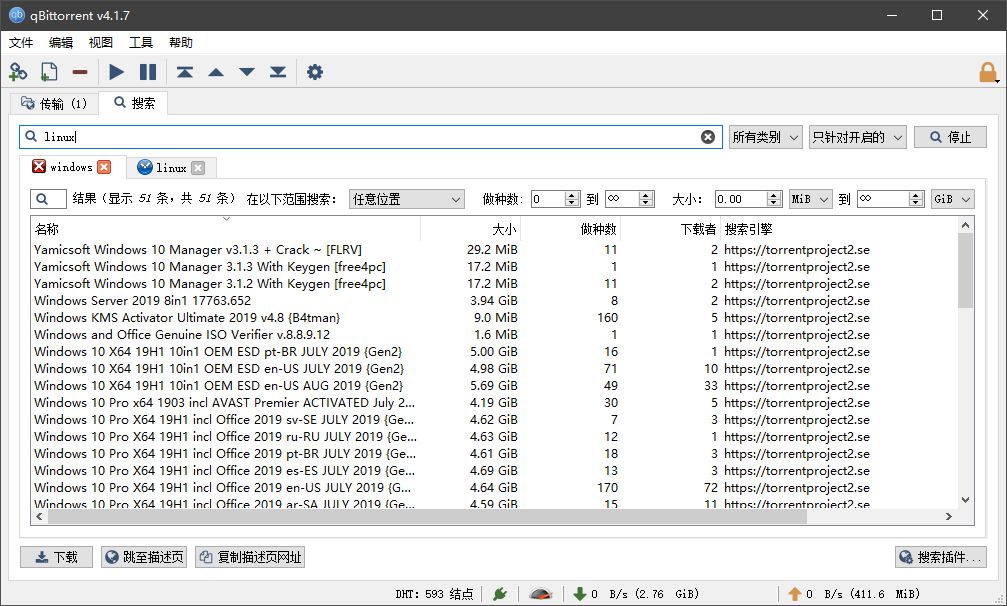Click the lock icon in toolbar
The width and height of the screenshot is (1007, 606).
click(x=987, y=72)
